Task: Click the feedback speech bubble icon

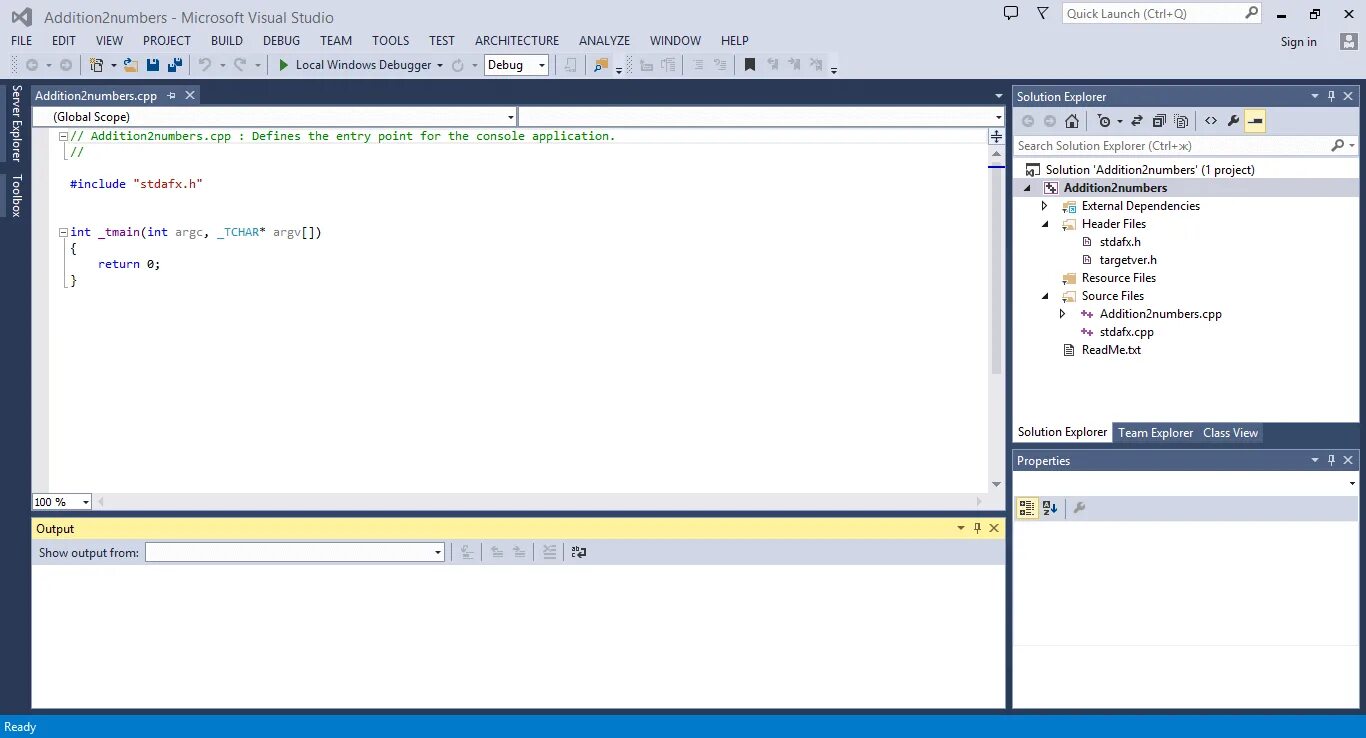Action: (1011, 13)
